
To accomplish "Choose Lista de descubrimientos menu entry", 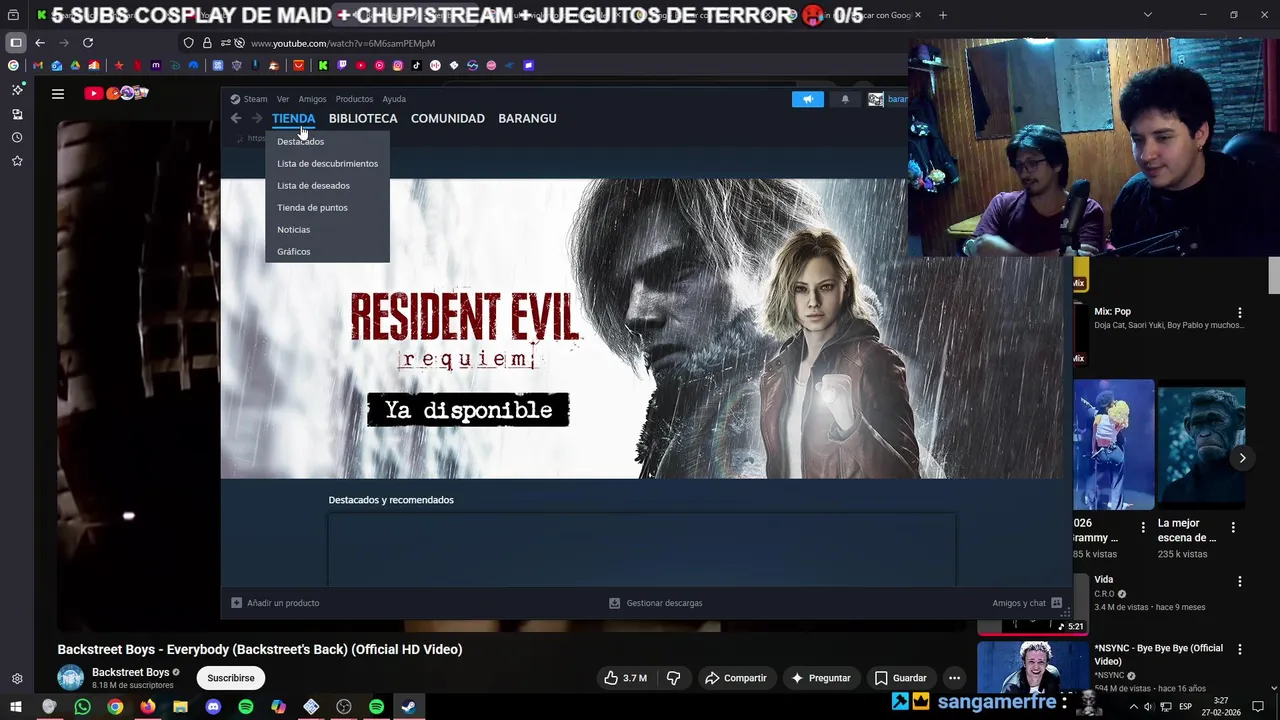I will coord(327,163).
